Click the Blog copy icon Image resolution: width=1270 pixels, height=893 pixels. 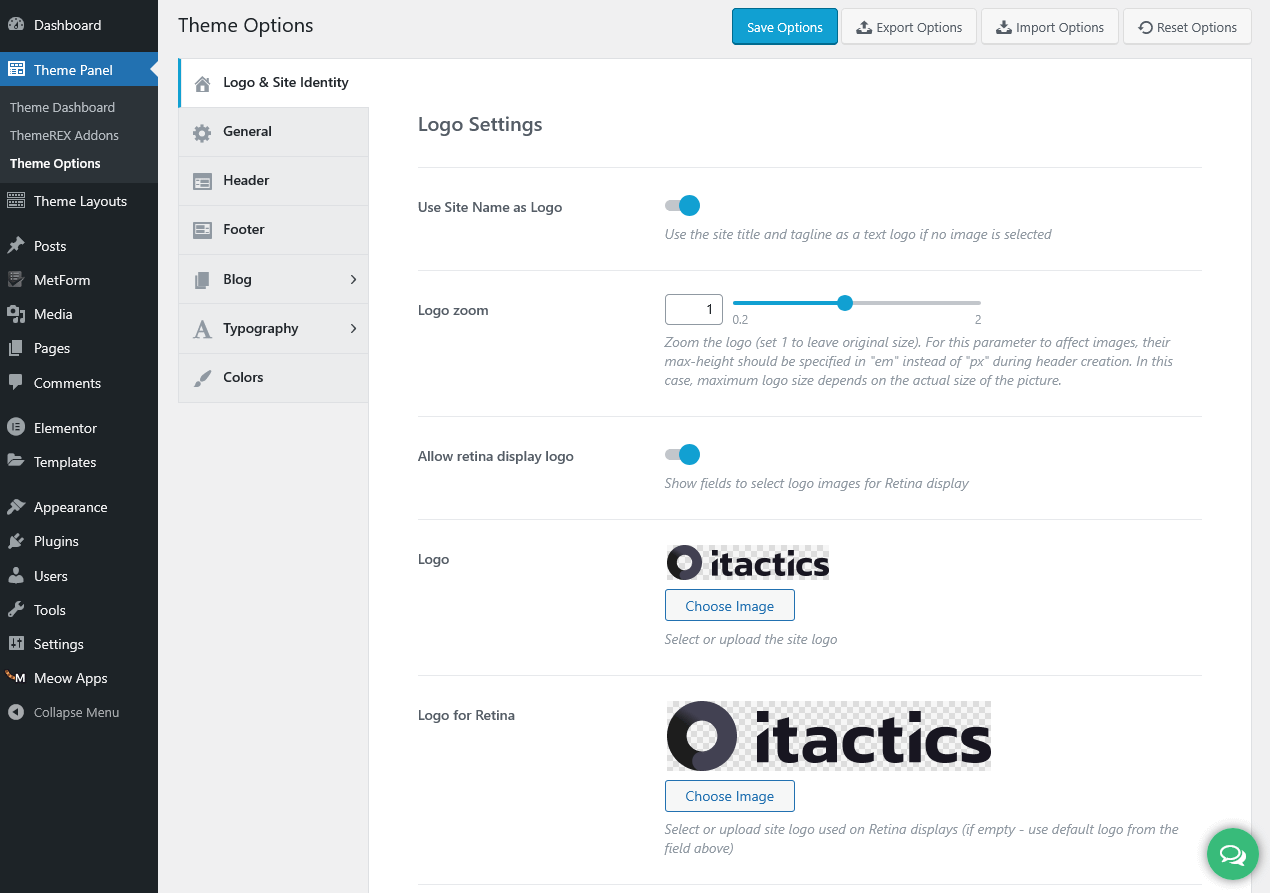click(202, 281)
